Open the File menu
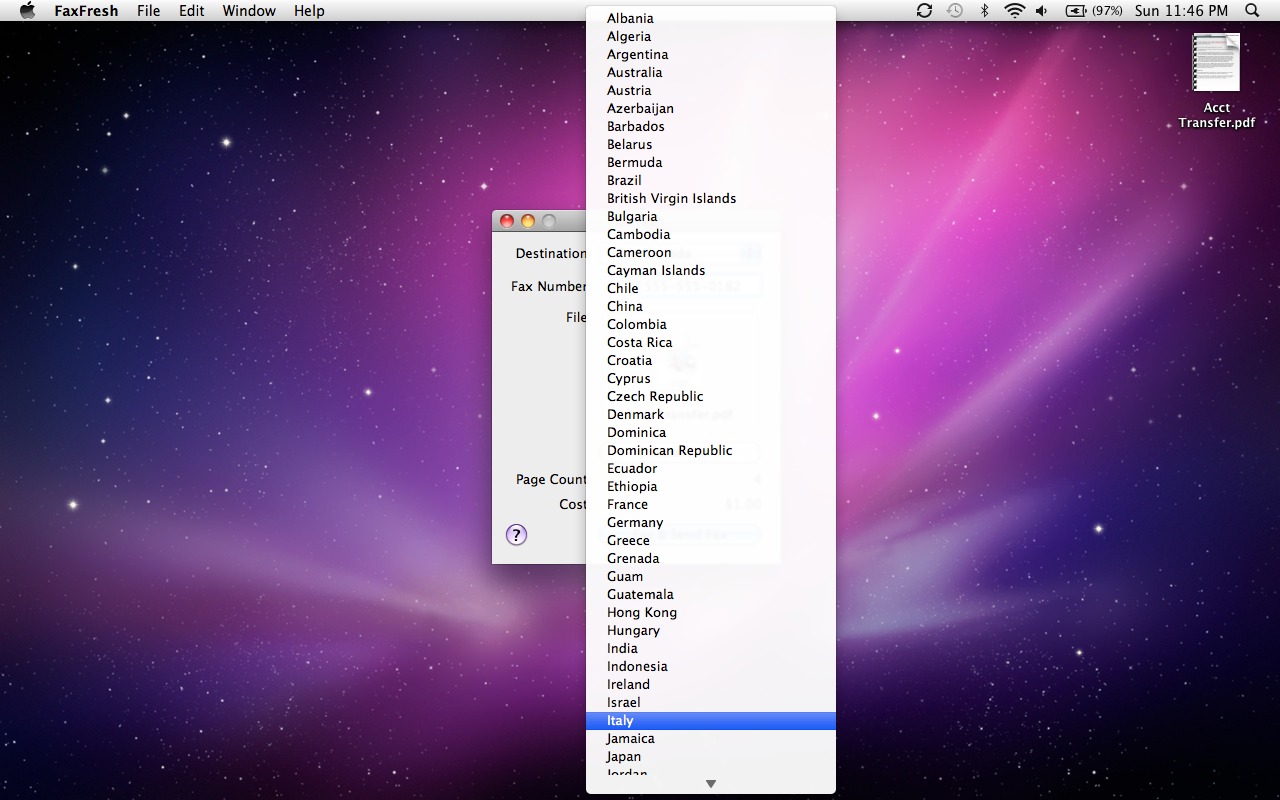Viewport: 1280px width, 800px height. click(148, 11)
